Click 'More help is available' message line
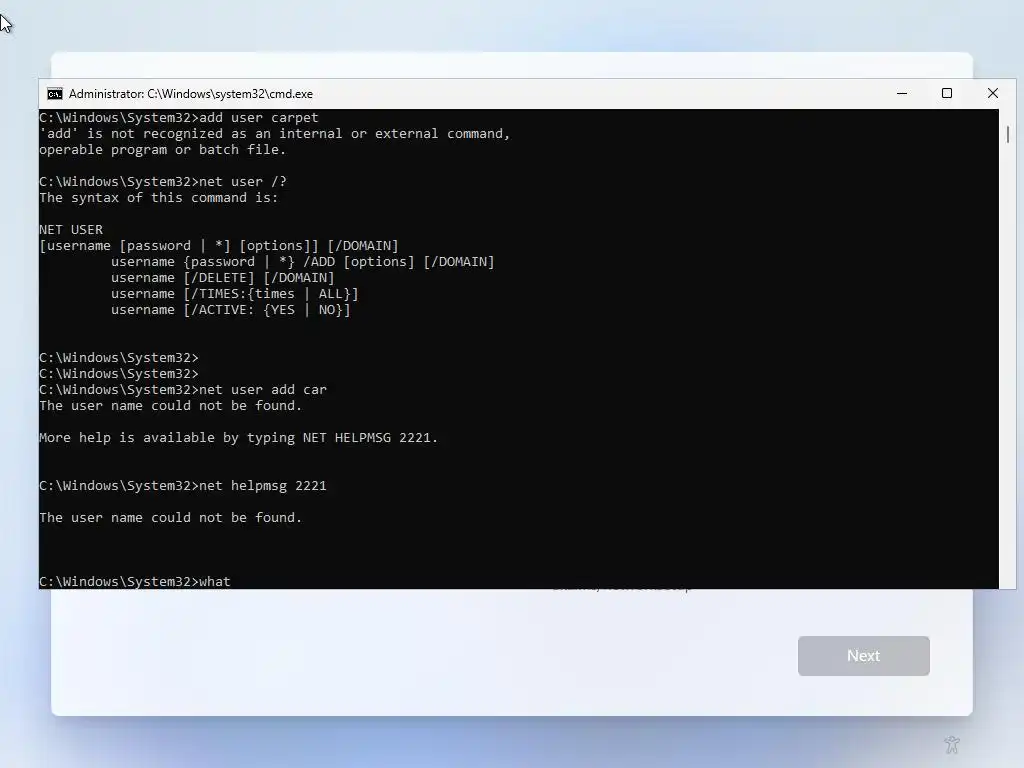Viewport: 1024px width, 768px height. point(238,438)
